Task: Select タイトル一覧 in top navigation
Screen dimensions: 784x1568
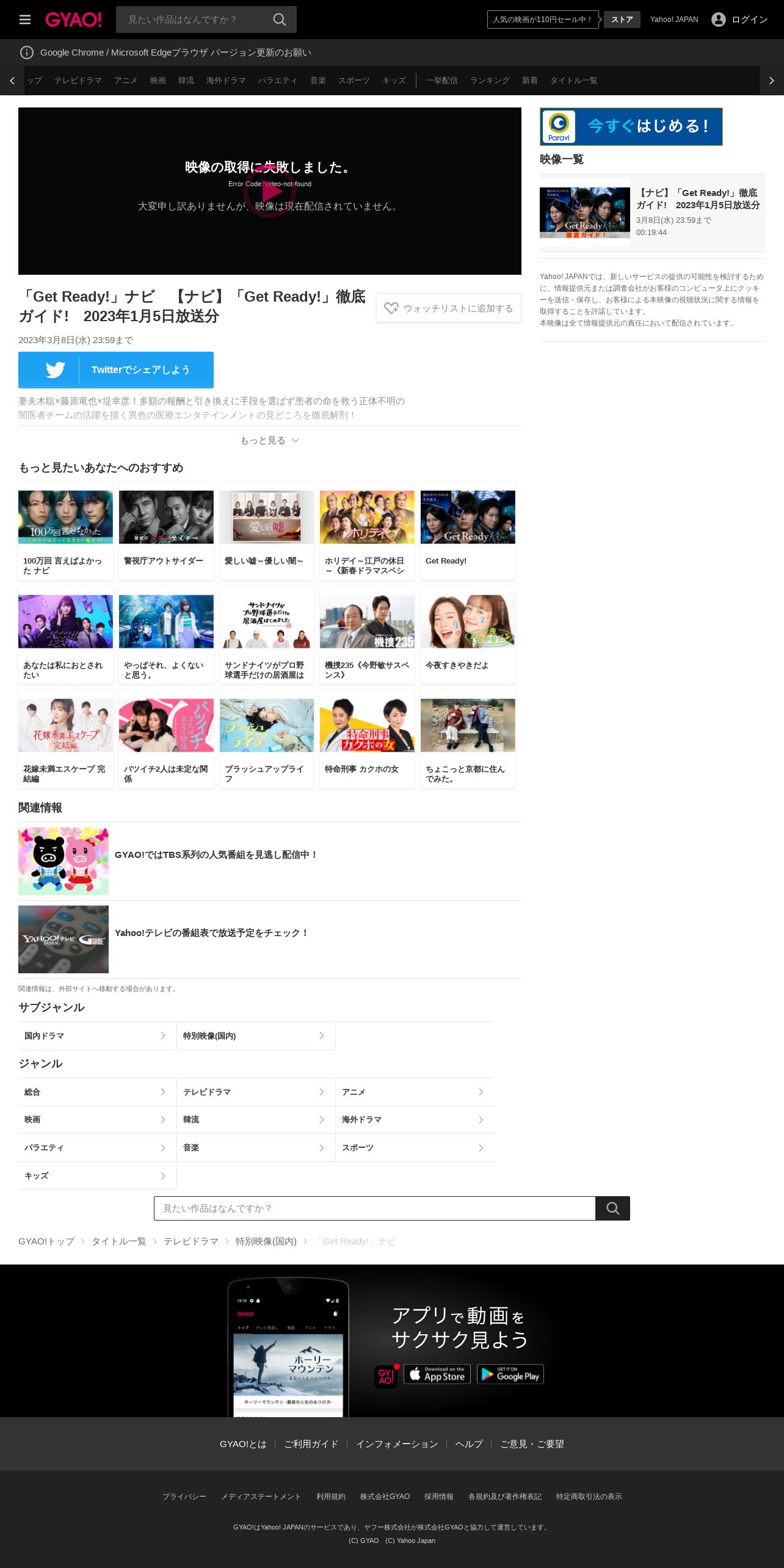Action: [574, 81]
